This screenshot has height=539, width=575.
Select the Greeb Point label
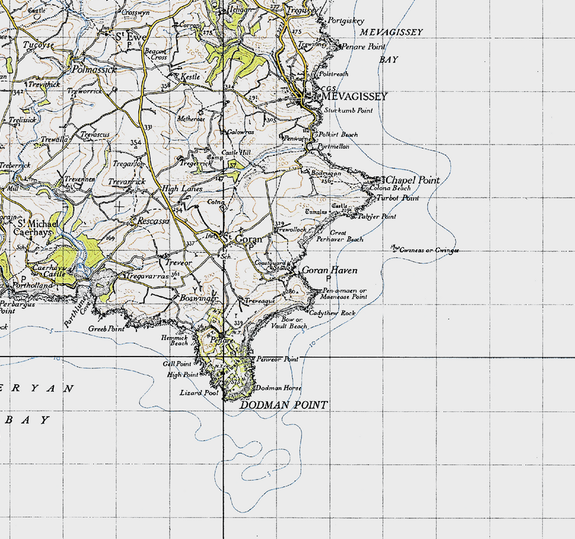tap(106, 329)
